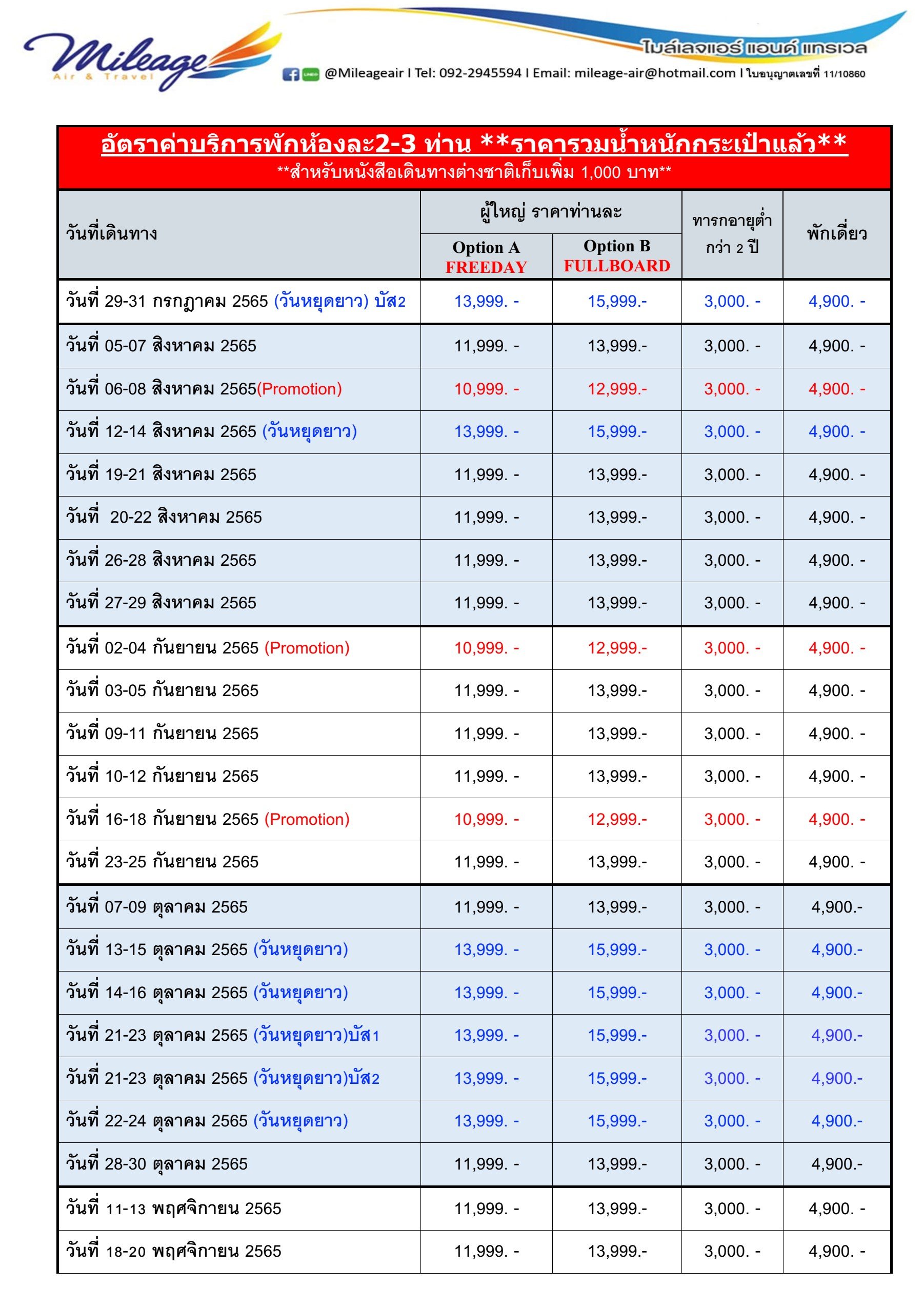Click single-room price for 07-09 ตุลาคม
924x1307 pixels.
(x=837, y=907)
